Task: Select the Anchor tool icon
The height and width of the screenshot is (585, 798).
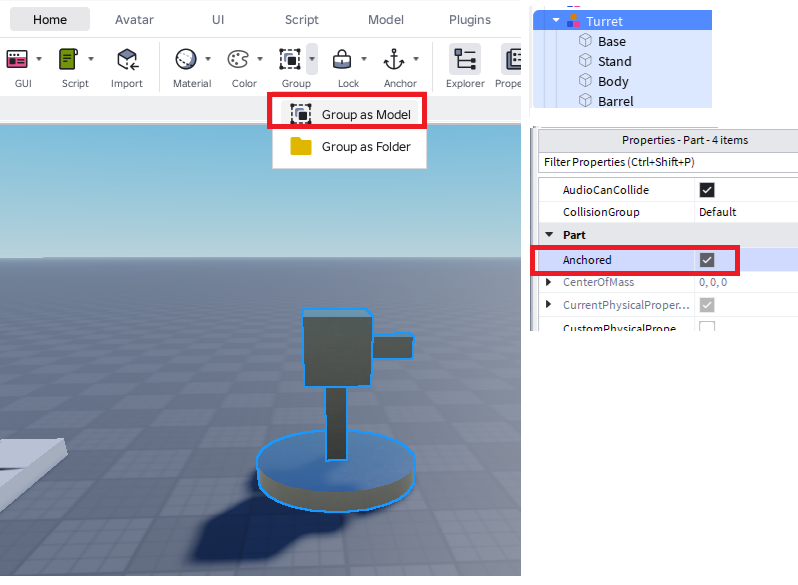Action: (394, 59)
